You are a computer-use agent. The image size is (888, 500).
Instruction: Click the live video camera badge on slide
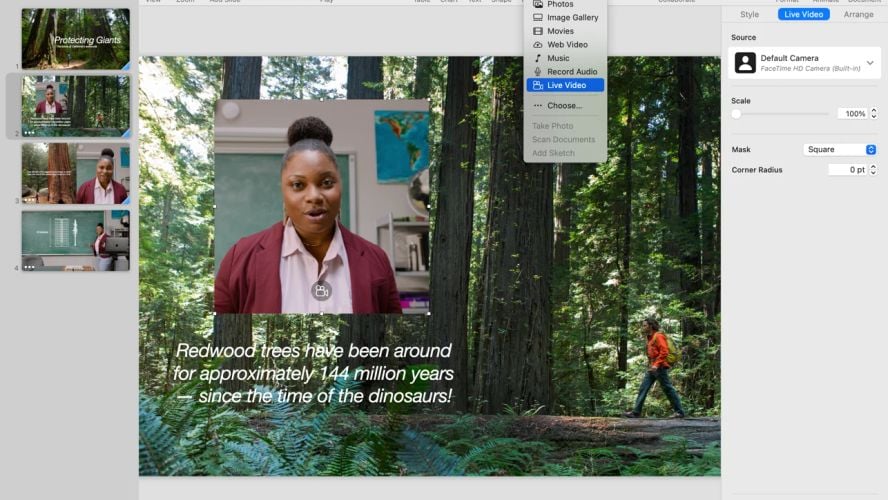pos(321,291)
